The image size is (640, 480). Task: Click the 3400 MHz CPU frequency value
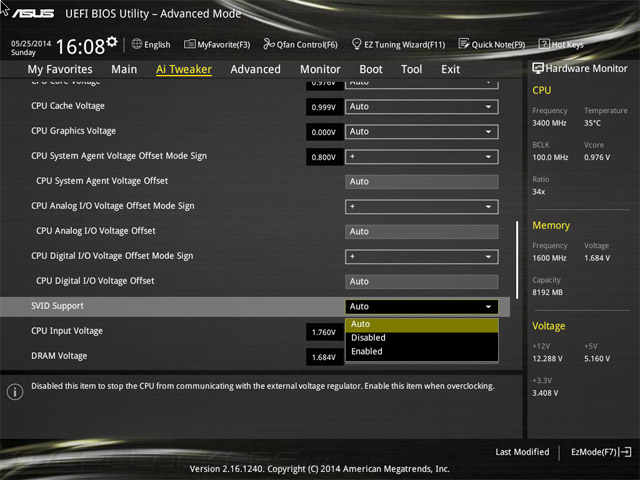pyautogui.click(x=549, y=123)
